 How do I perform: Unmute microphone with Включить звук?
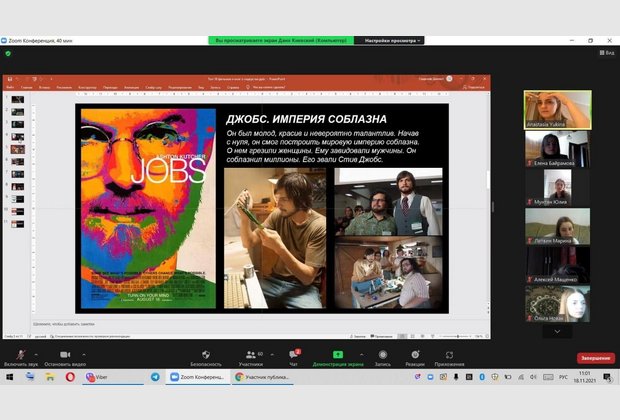(x=19, y=353)
